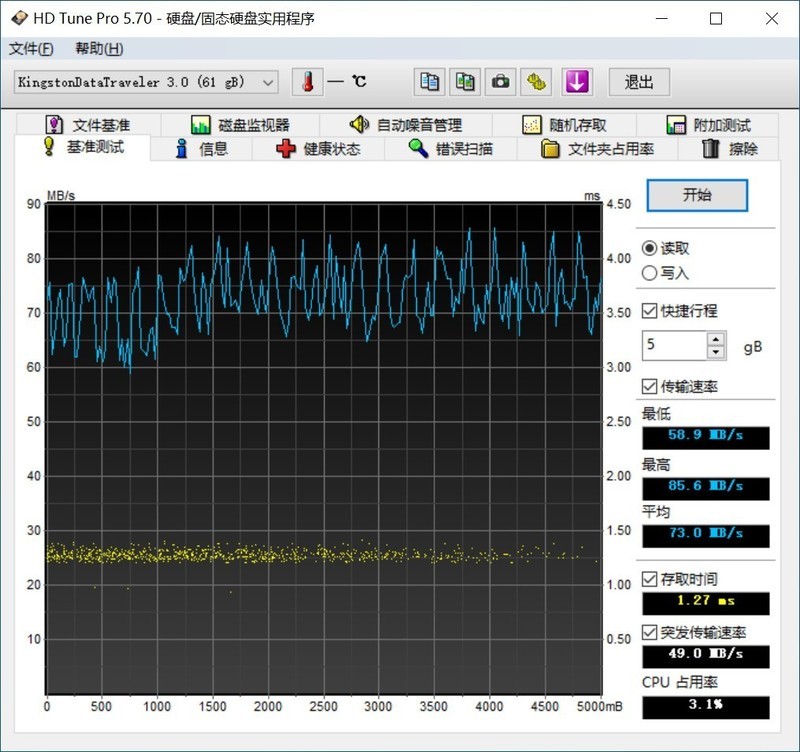Click the camera save screenshot icon

(x=501, y=82)
